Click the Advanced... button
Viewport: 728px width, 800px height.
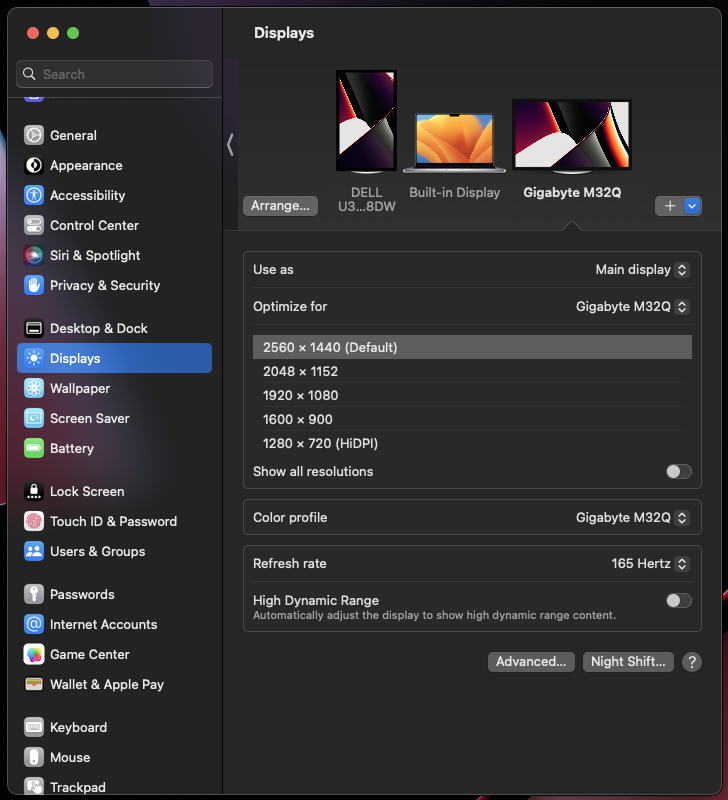(531, 662)
